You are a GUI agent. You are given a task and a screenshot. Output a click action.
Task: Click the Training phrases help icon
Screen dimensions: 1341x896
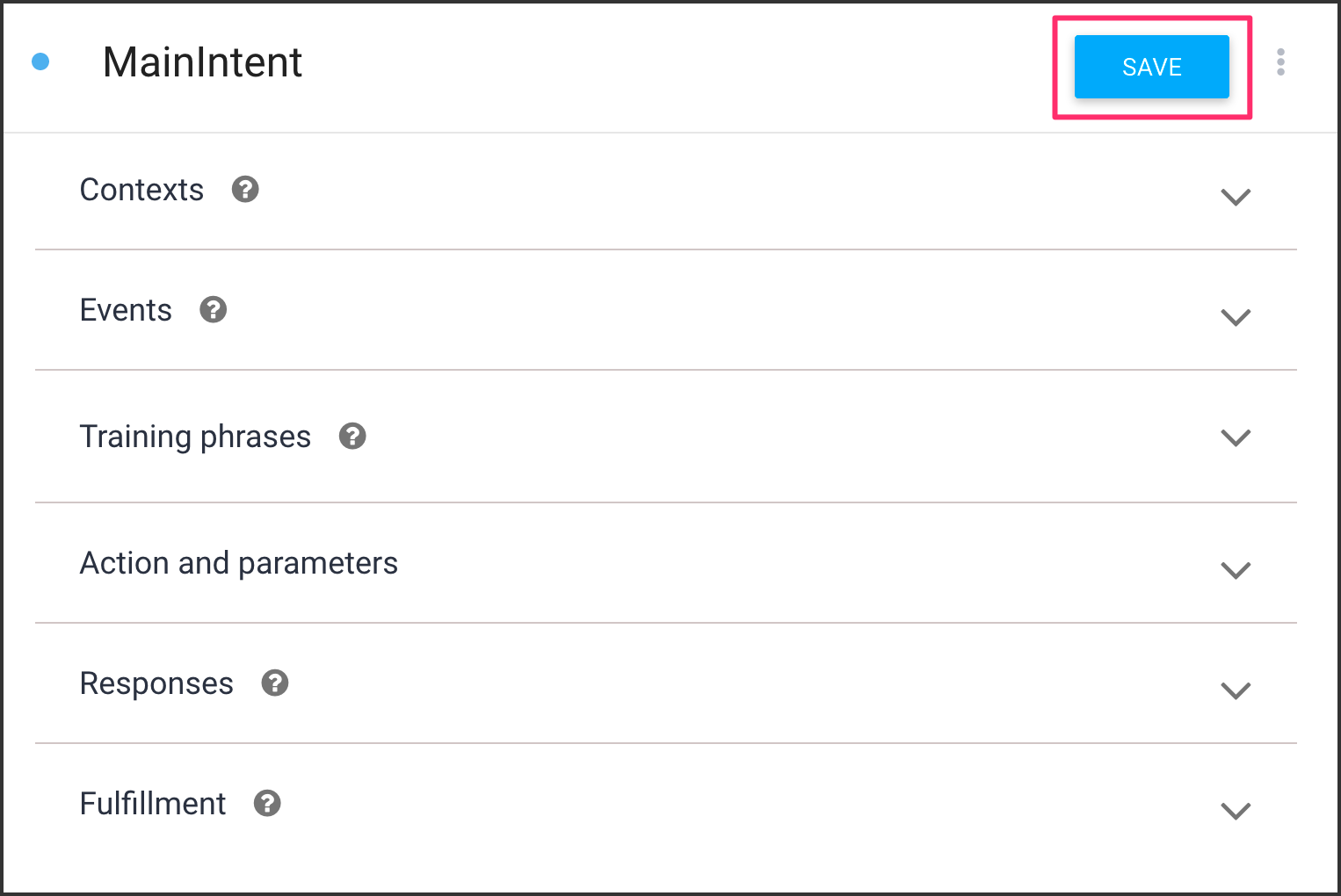[352, 436]
